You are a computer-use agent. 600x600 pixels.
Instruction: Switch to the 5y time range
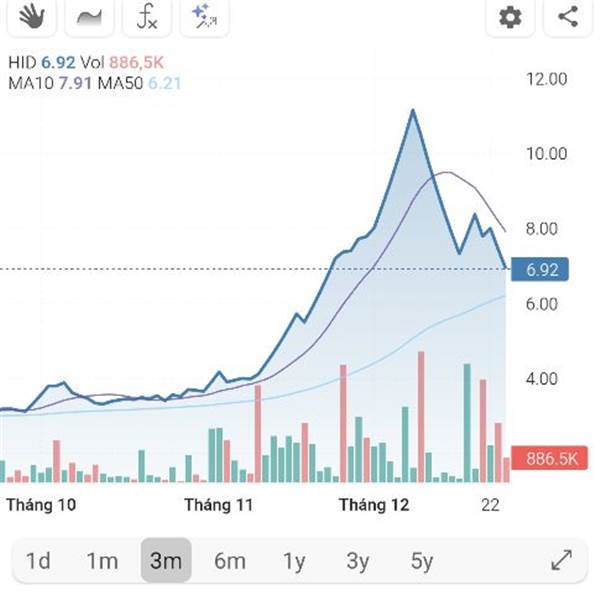click(x=421, y=561)
